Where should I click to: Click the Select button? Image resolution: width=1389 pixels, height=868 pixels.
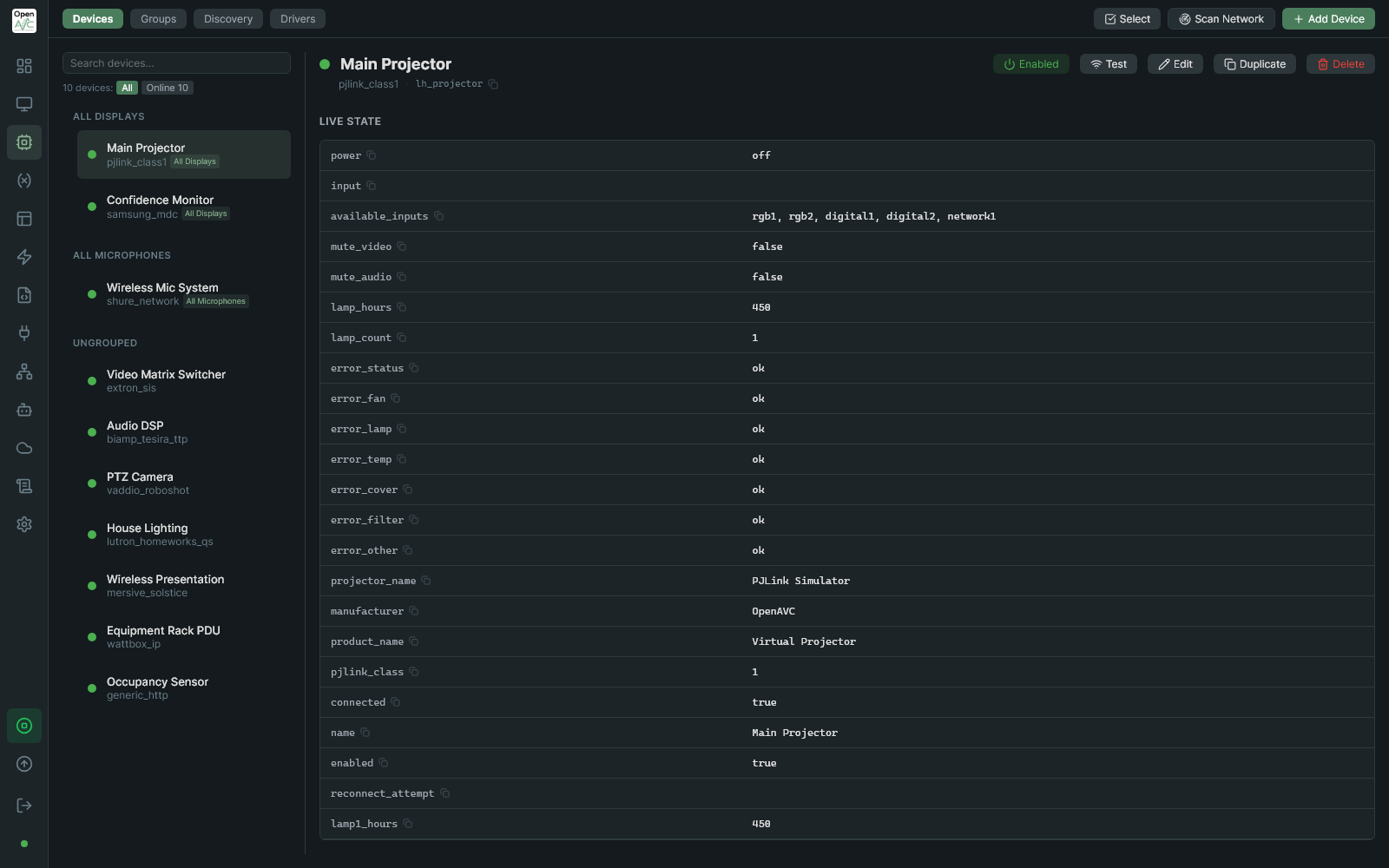[x=1127, y=19]
